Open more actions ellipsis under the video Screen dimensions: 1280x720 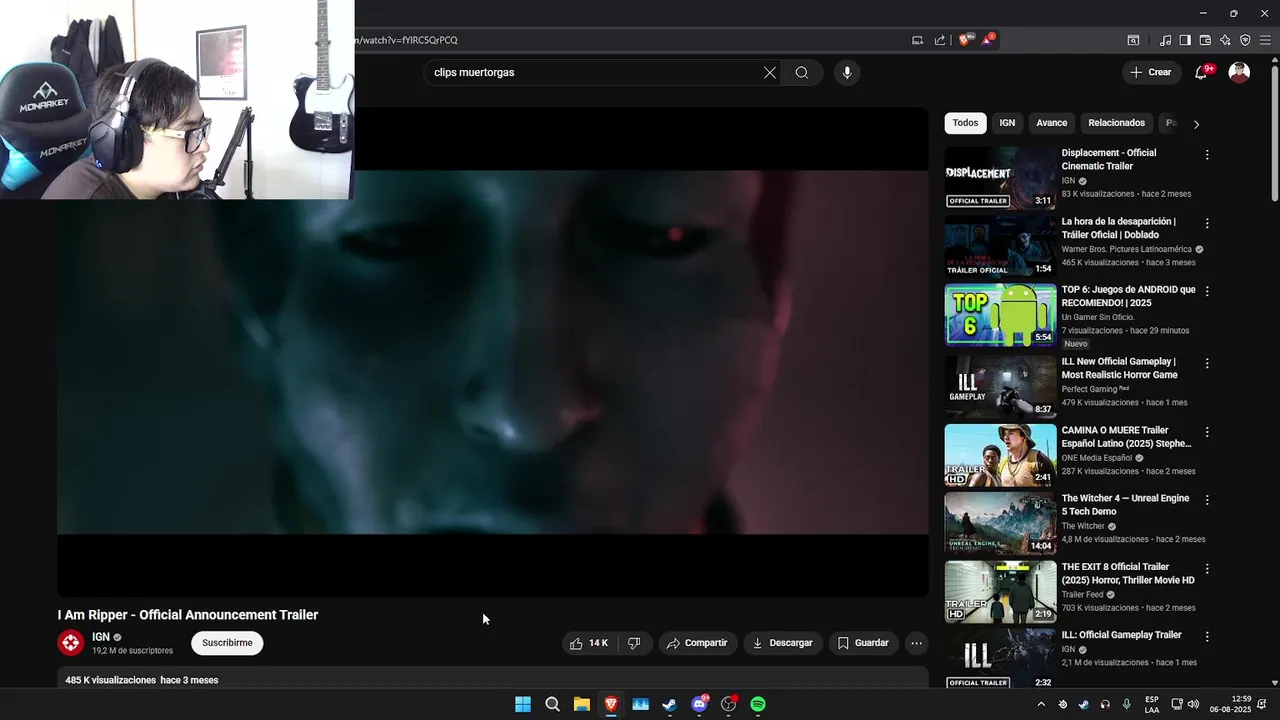point(916,643)
